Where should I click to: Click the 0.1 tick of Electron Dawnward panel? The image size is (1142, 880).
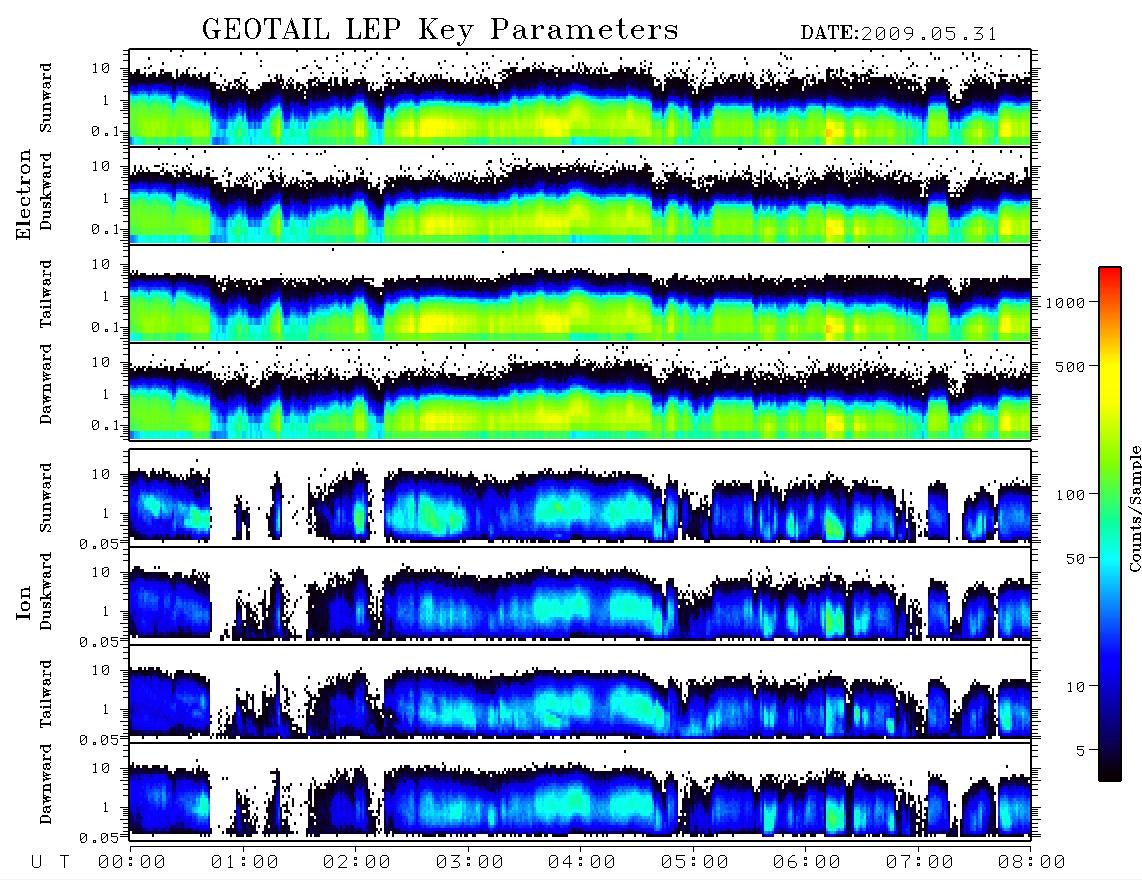[106, 425]
